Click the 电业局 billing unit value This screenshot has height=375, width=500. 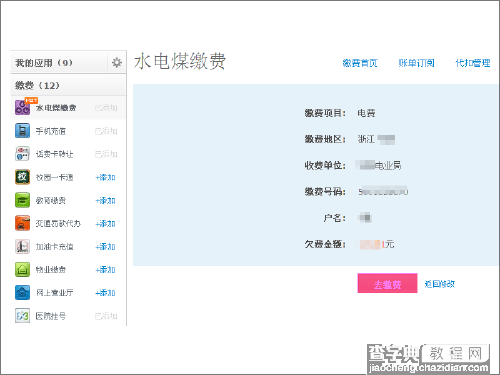pos(388,165)
